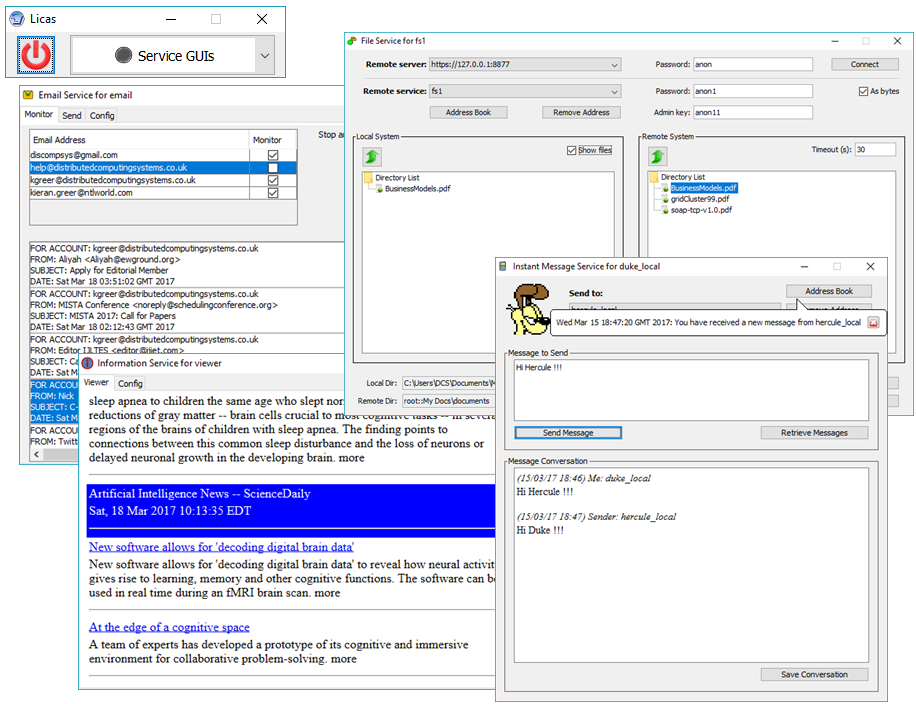Open the Remote server dropdown

tap(615, 64)
